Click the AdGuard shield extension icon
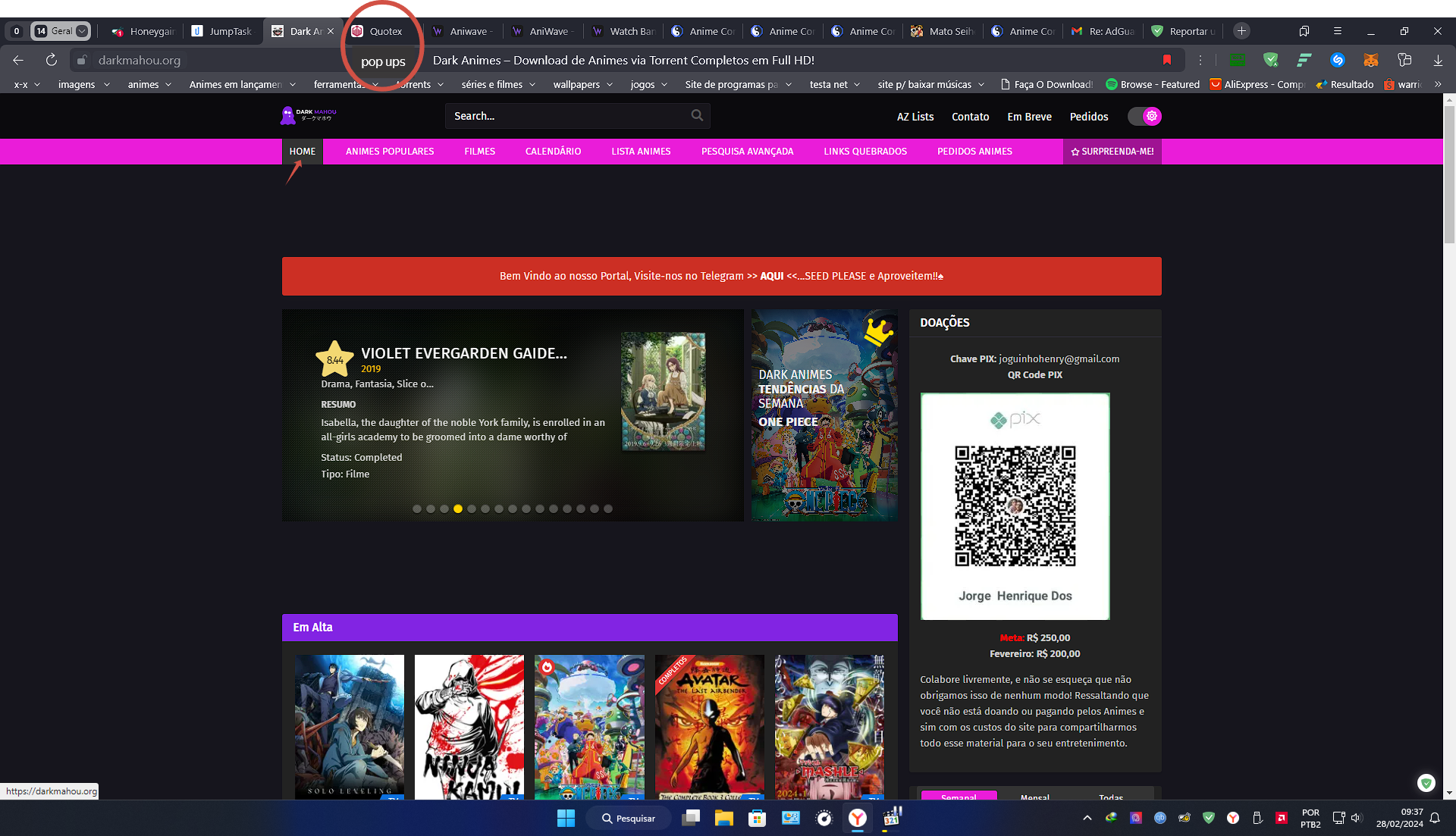This screenshot has height=836, width=1456. pyautogui.click(x=1271, y=60)
